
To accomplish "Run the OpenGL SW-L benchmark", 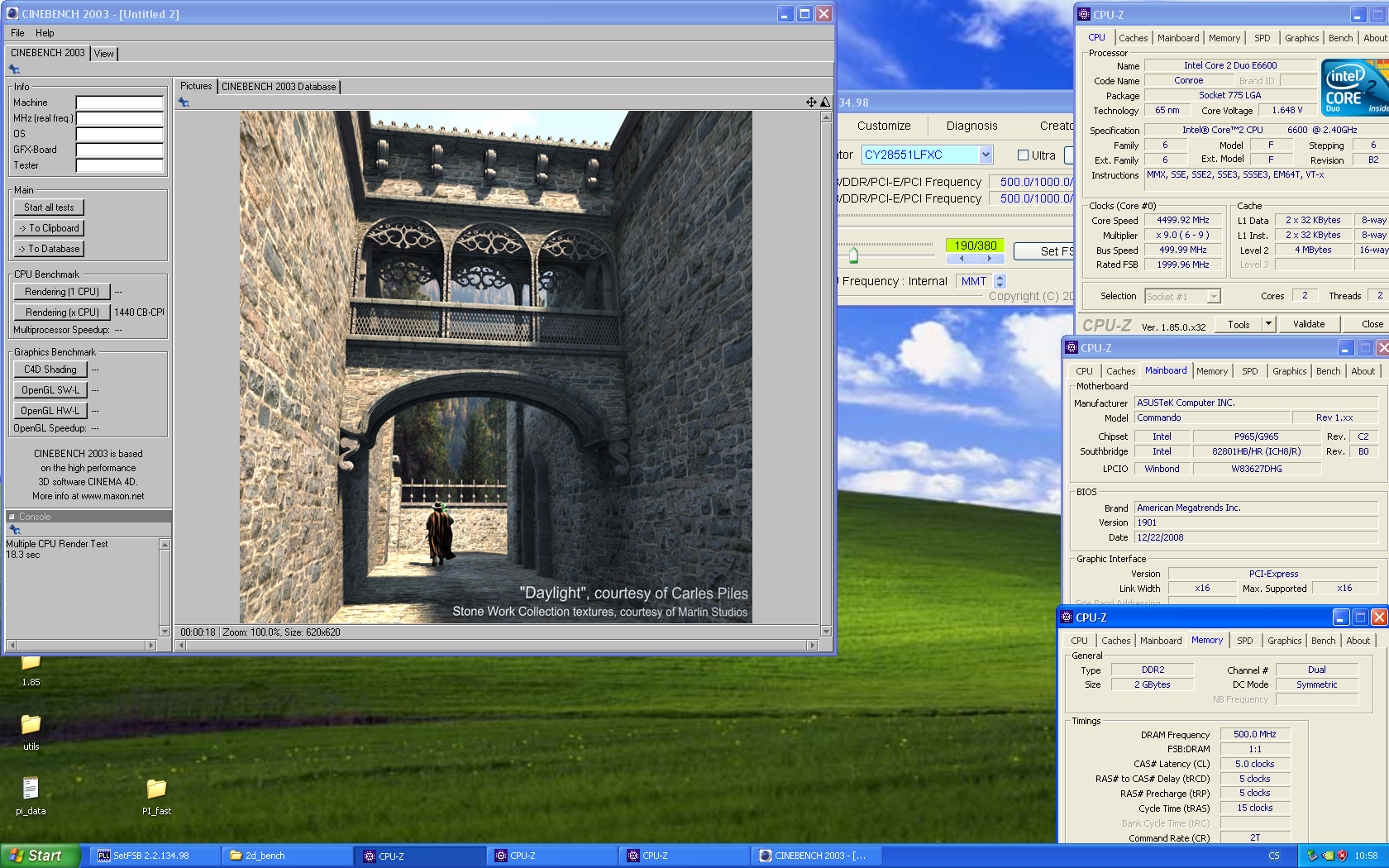I will pos(50,390).
